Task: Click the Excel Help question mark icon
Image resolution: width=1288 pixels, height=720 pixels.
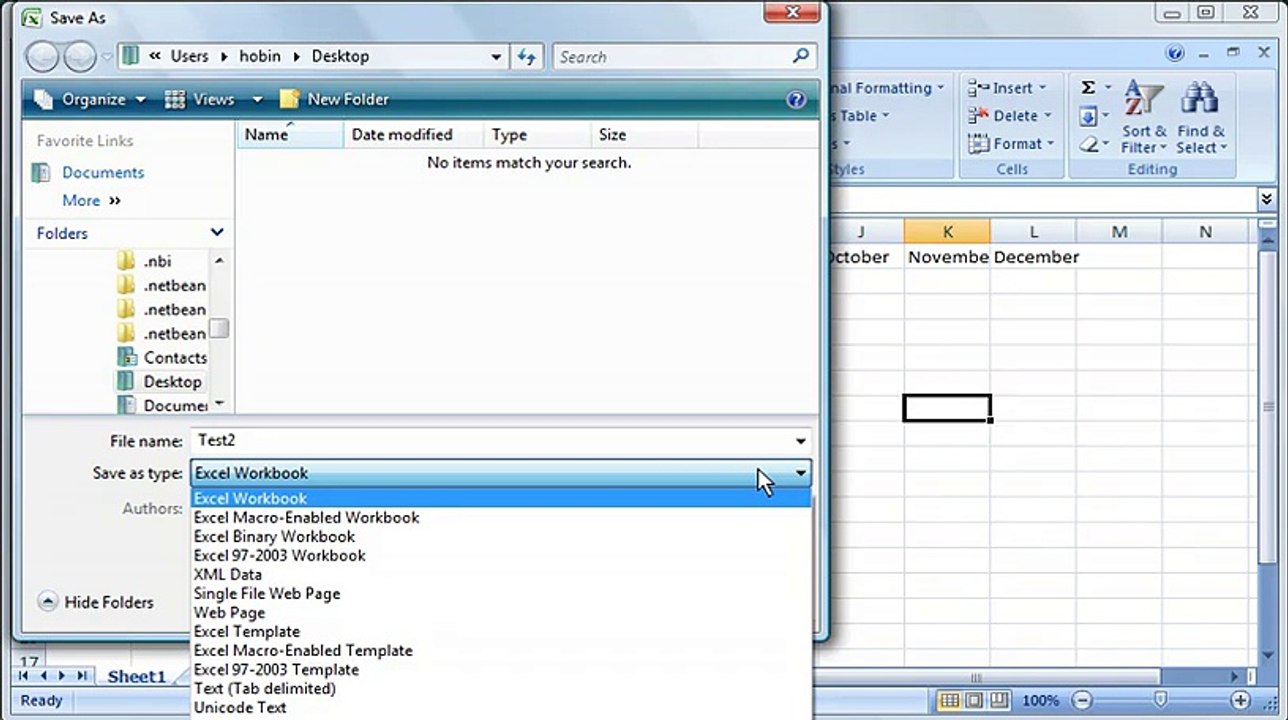Action: point(1176,54)
